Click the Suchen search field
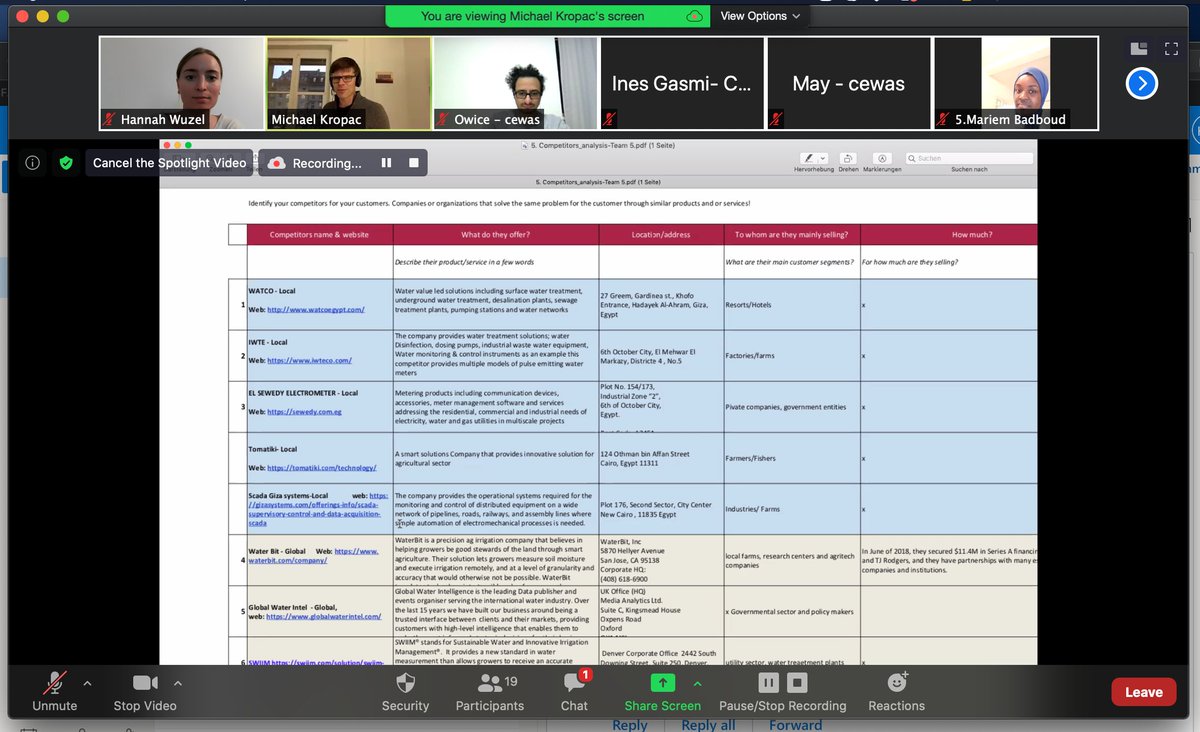 coord(968,158)
